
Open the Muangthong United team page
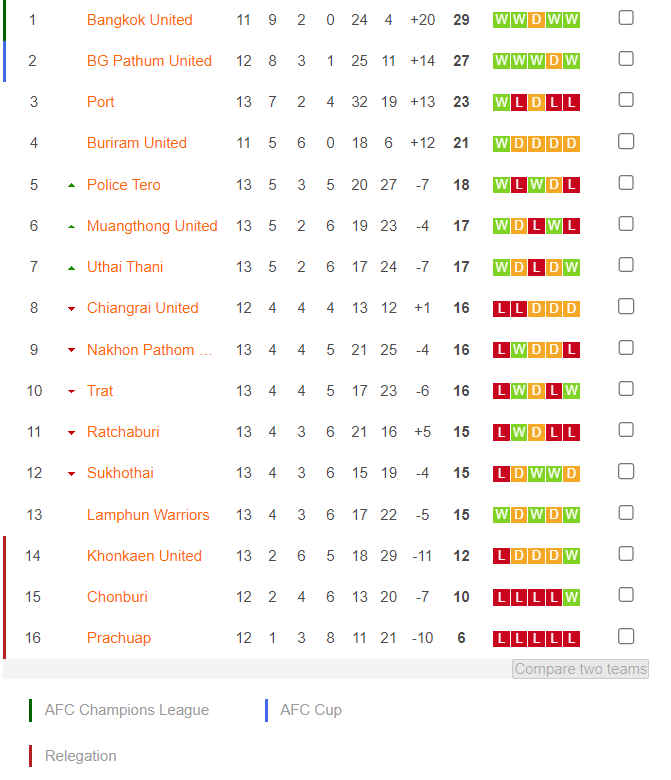(152, 226)
